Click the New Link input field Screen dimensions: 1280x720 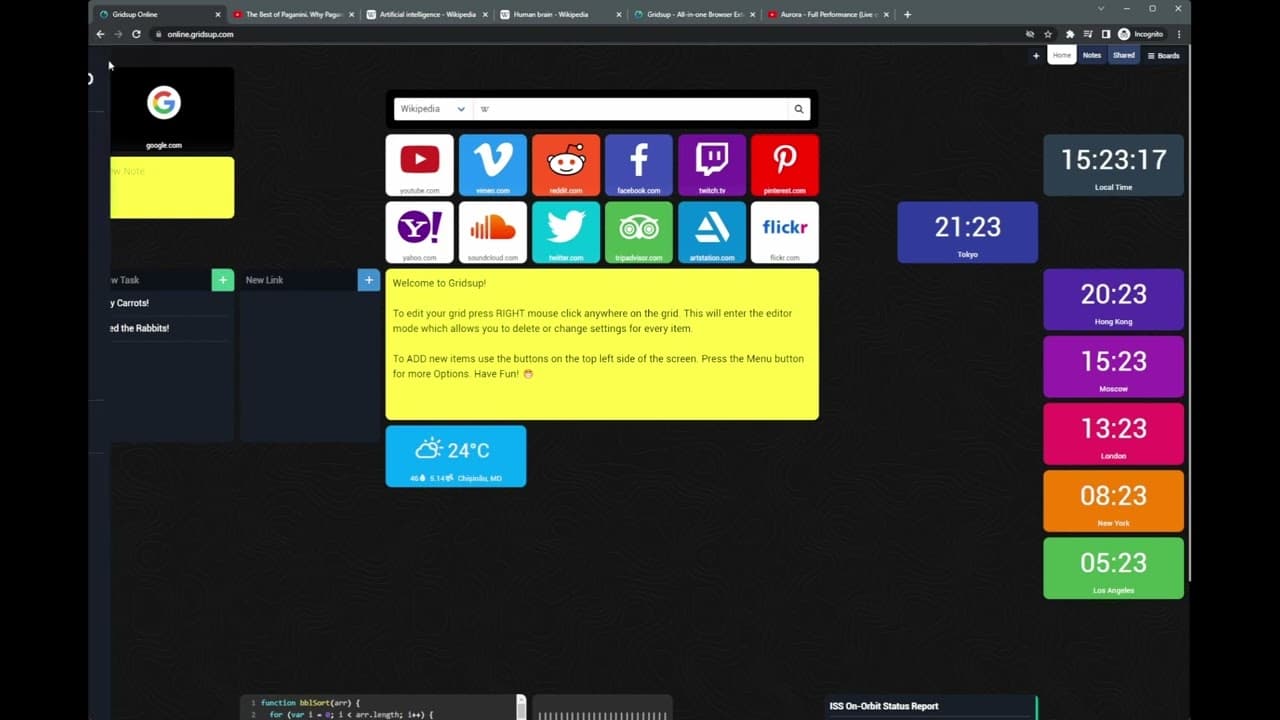coord(299,280)
